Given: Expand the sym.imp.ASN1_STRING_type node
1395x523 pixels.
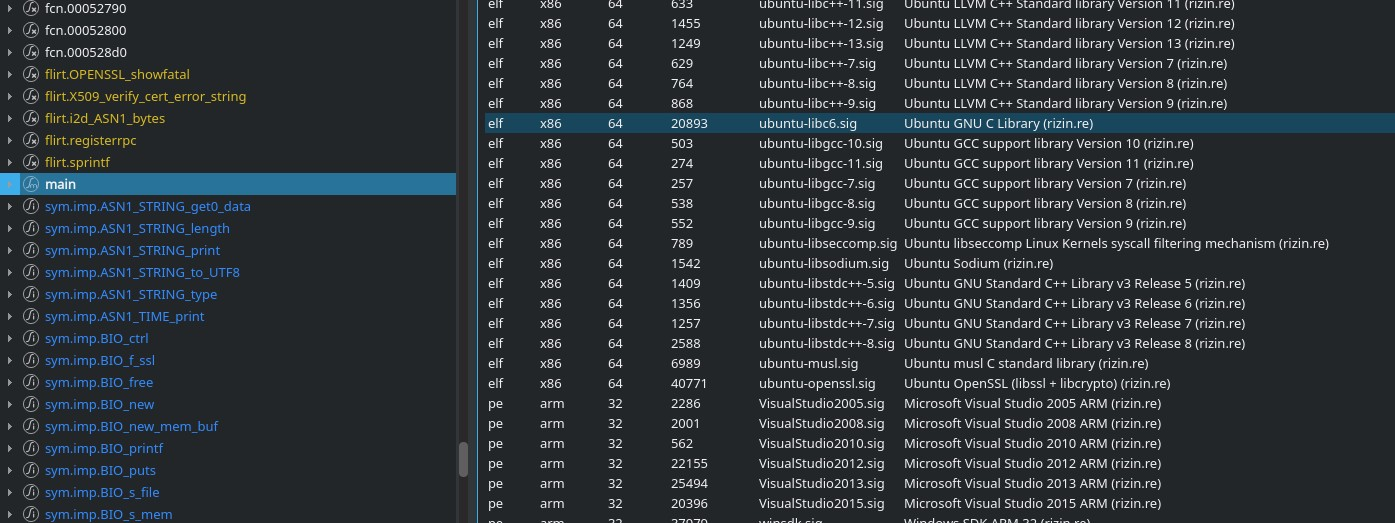Looking at the screenshot, I should click(x=9, y=294).
